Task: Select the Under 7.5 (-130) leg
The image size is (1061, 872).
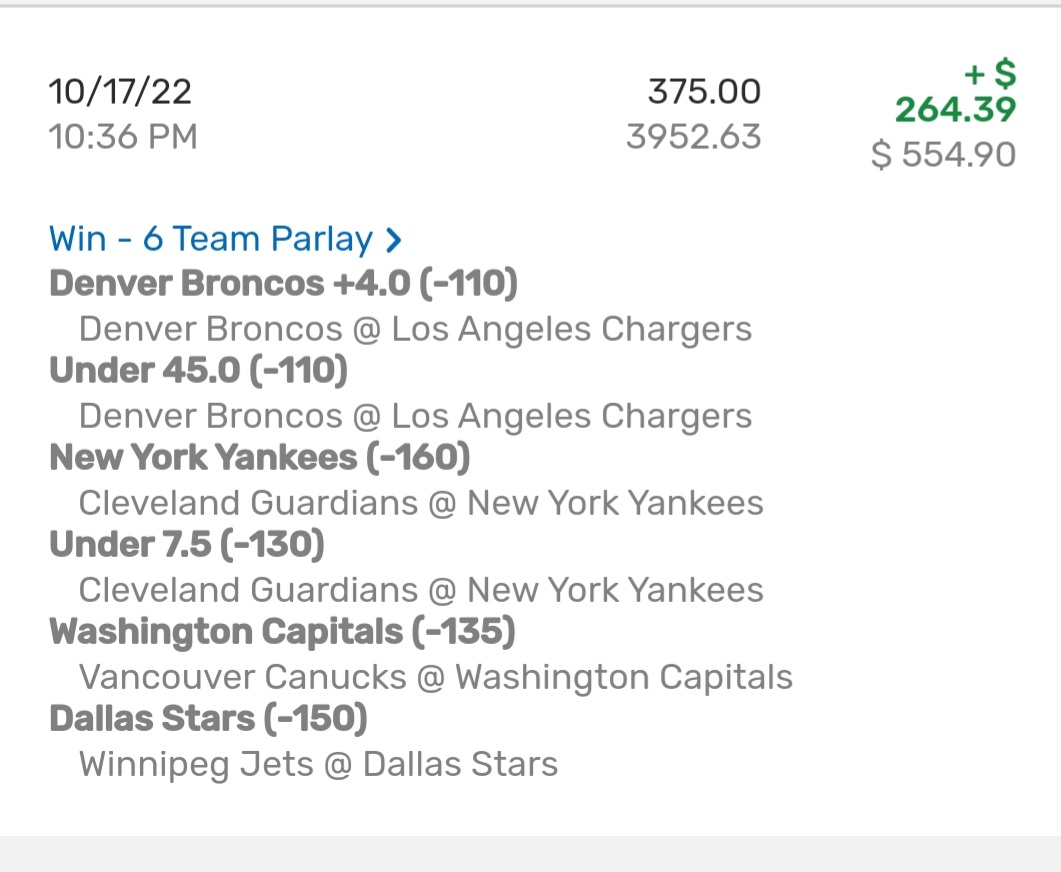Action: point(187,544)
